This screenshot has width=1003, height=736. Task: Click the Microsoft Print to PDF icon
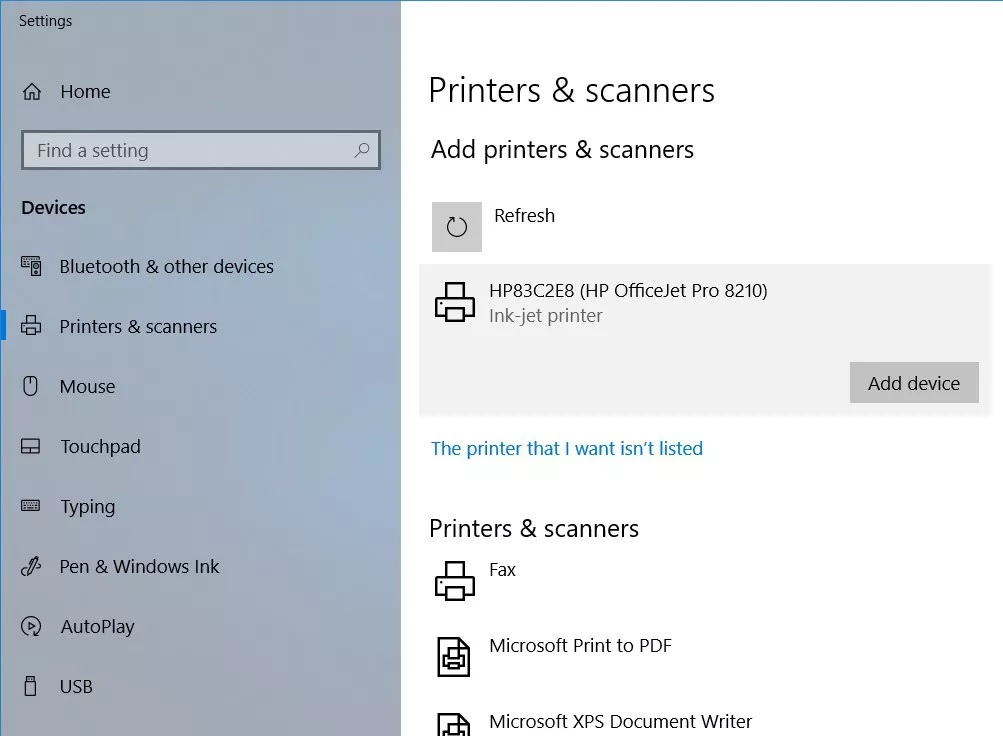point(455,656)
